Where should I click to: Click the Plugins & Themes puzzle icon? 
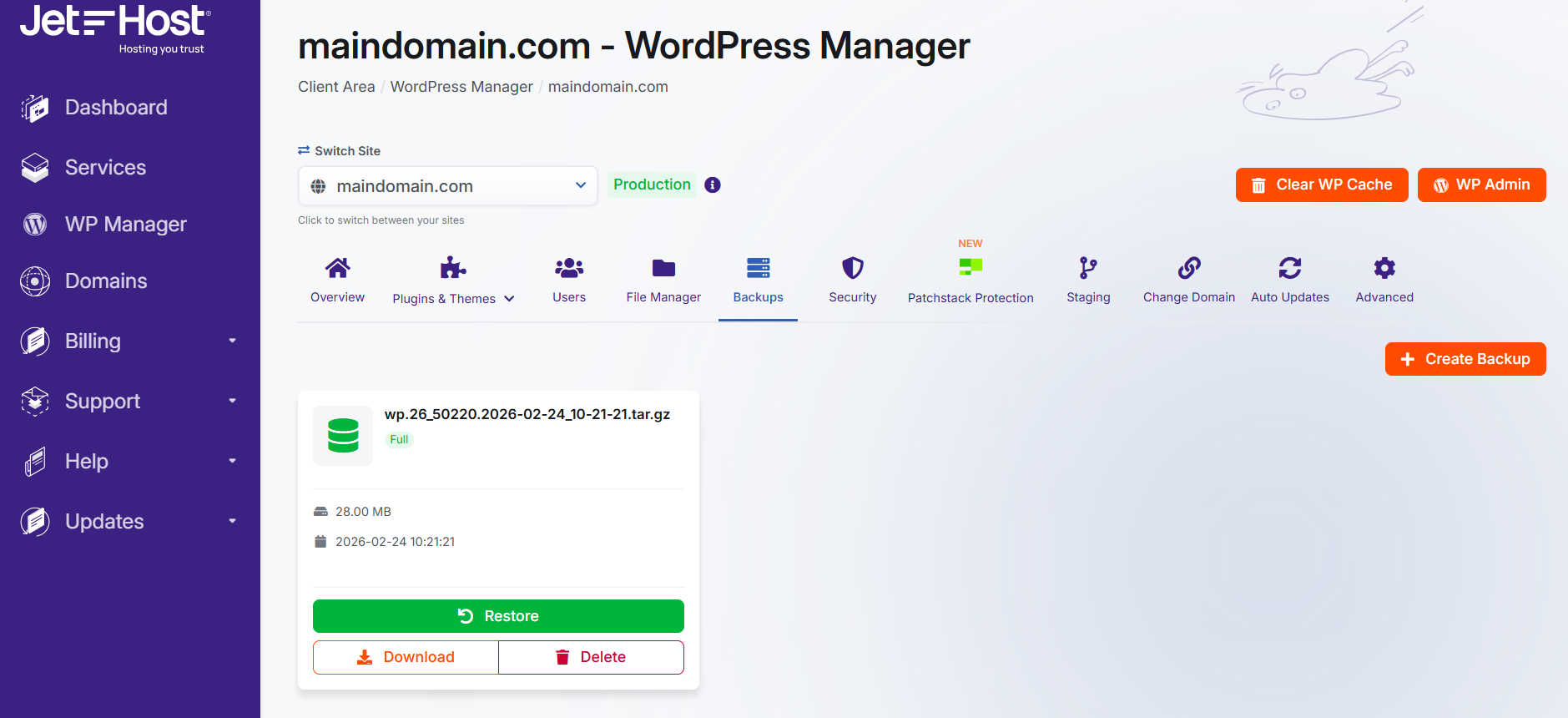point(453,268)
